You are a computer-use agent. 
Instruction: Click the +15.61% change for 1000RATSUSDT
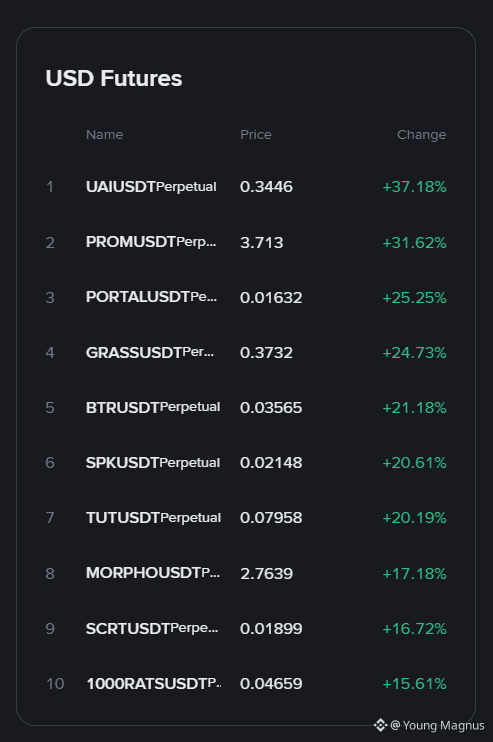tap(414, 683)
